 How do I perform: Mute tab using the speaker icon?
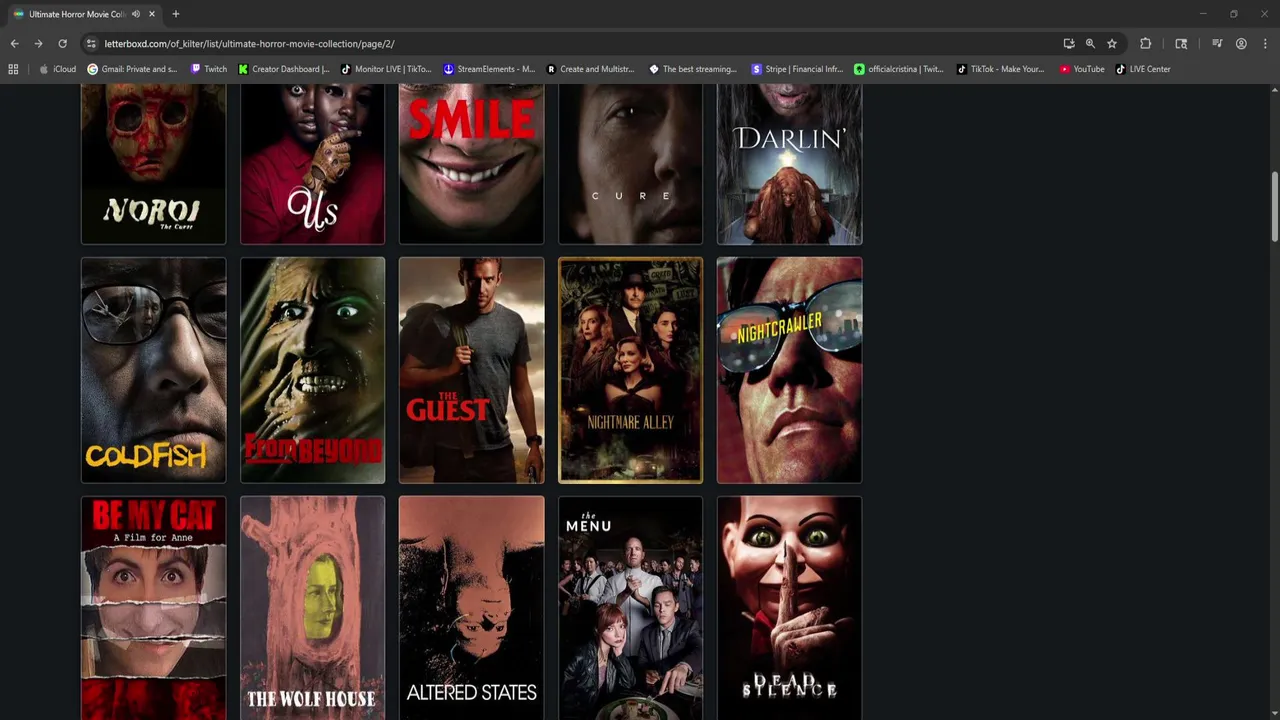pyautogui.click(x=135, y=14)
